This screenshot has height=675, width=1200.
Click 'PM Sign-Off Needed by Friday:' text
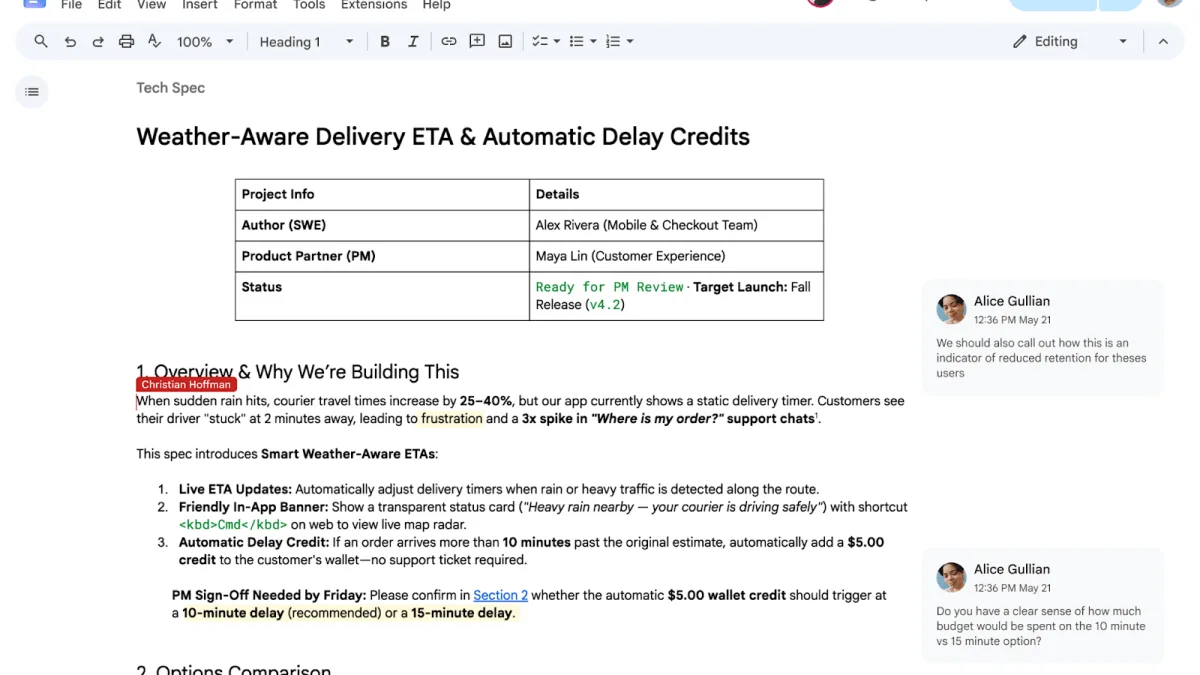click(269, 595)
